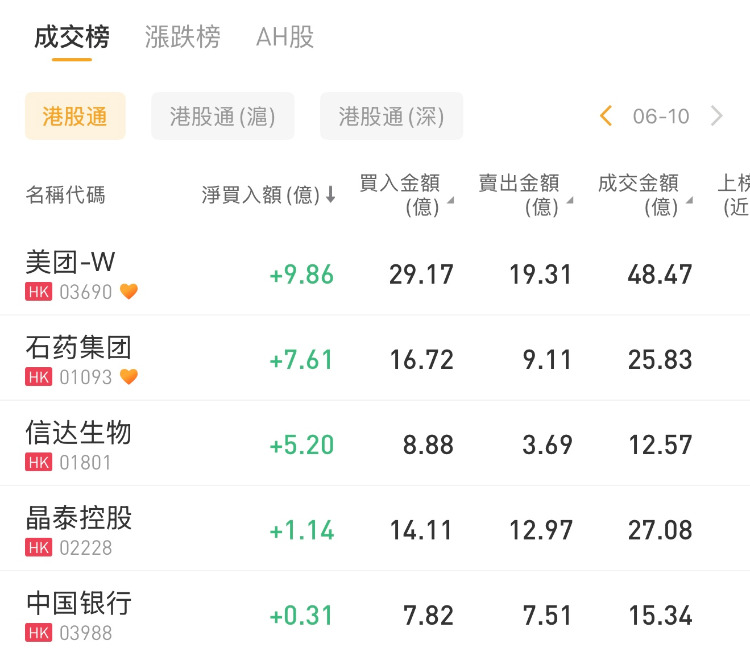
Task: Open 石药集团 stock row
Action: pos(375,358)
